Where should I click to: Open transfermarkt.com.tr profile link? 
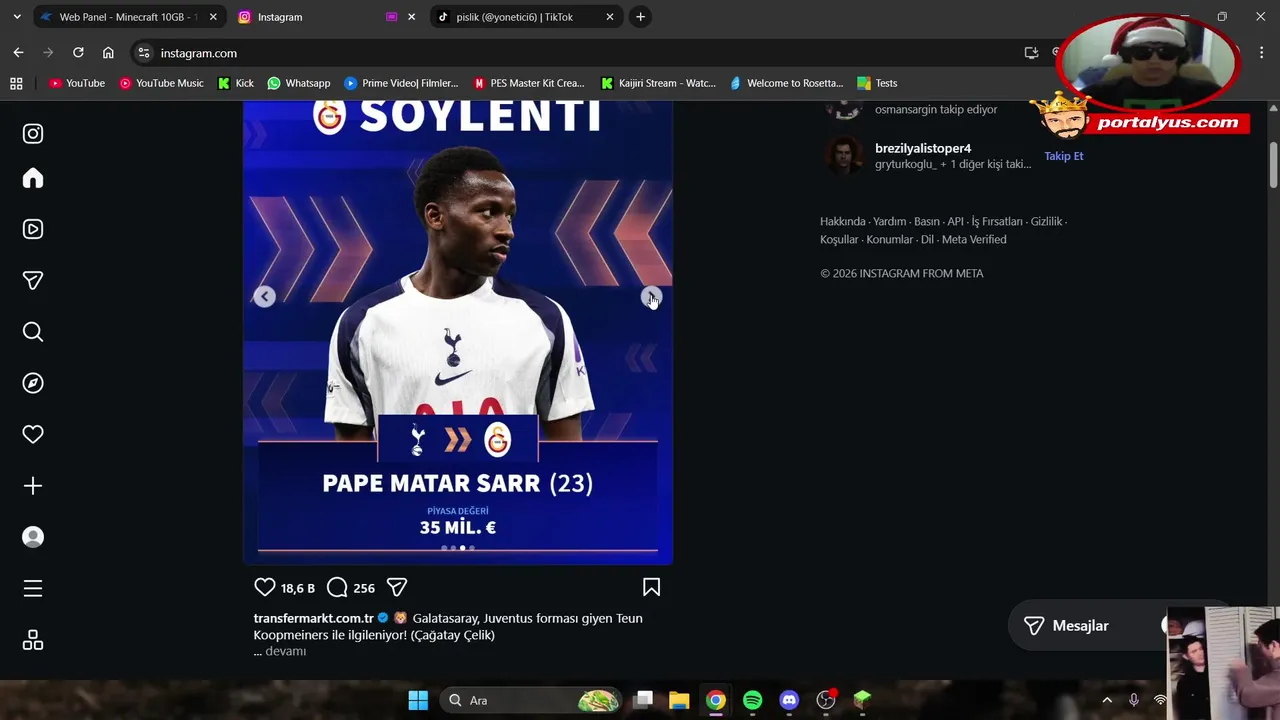(313, 618)
